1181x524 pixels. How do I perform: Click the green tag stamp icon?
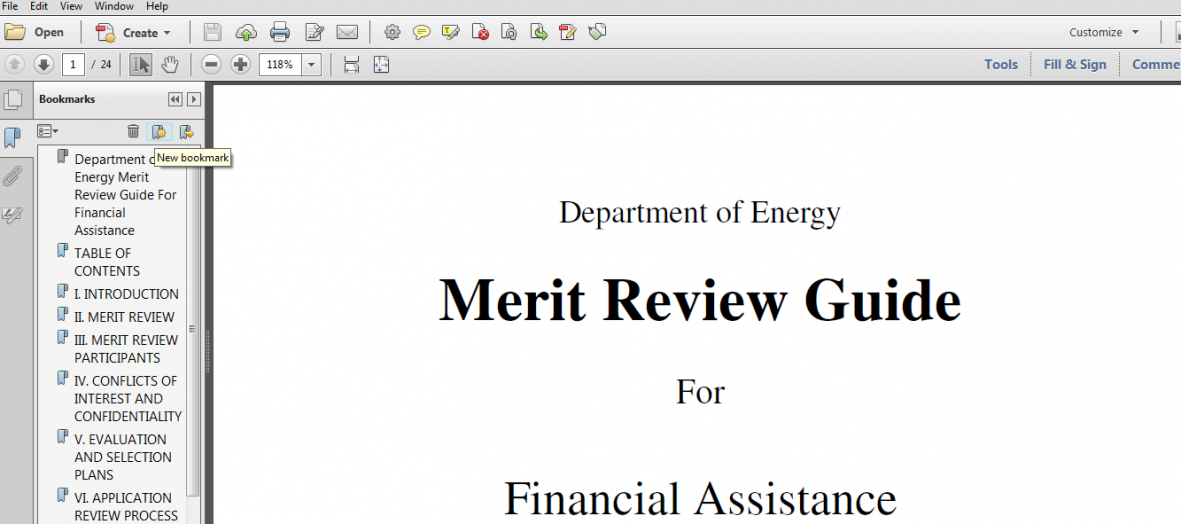pyautogui.click(x=597, y=32)
